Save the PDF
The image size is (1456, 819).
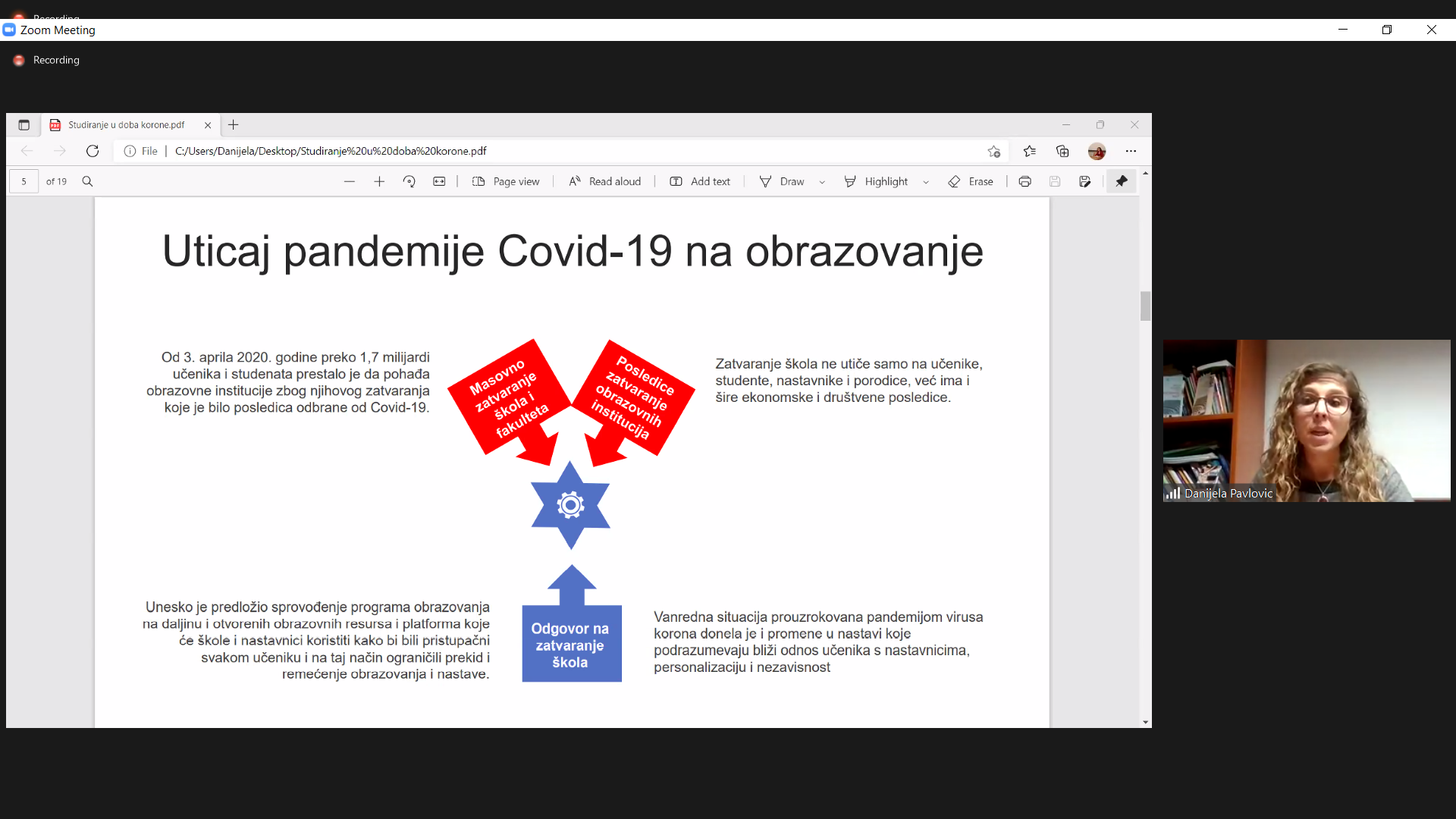click(x=1055, y=181)
